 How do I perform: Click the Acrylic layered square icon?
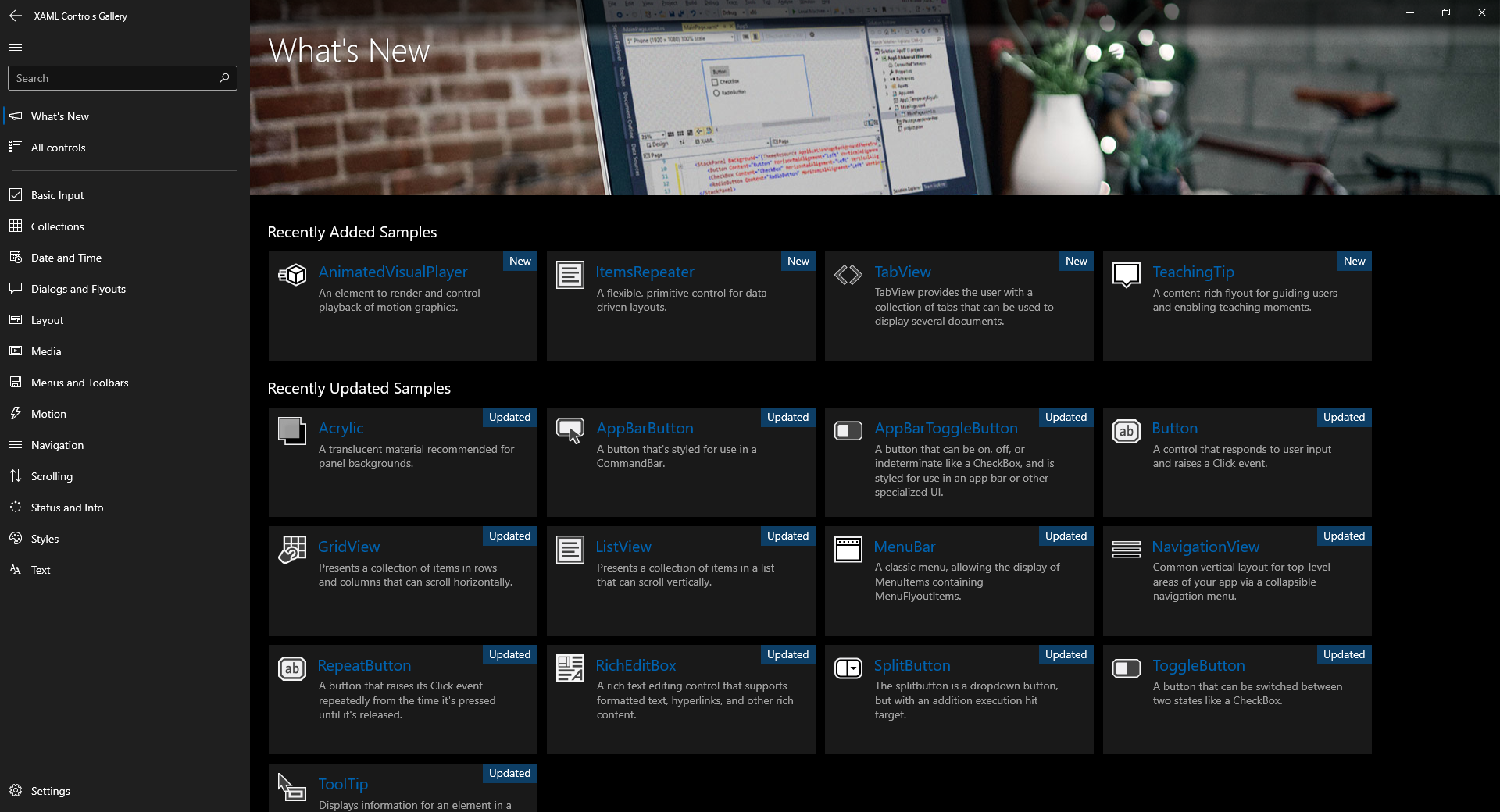pyautogui.click(x=292, y=431)
